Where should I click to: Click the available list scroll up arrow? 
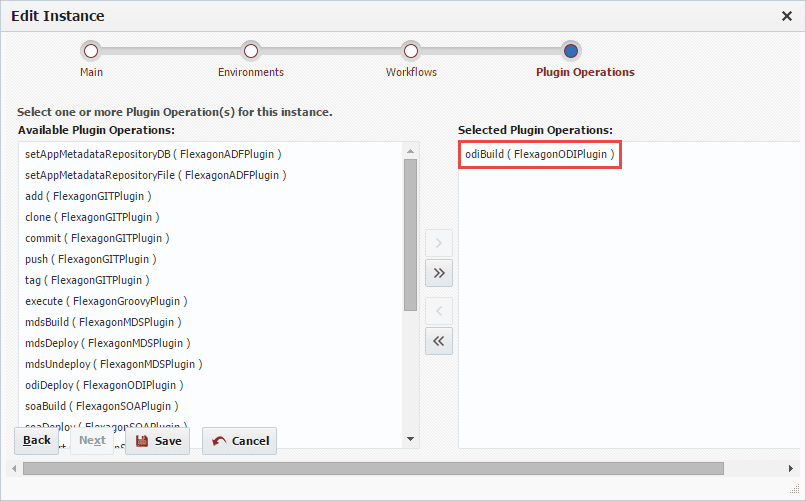[410, 151]
